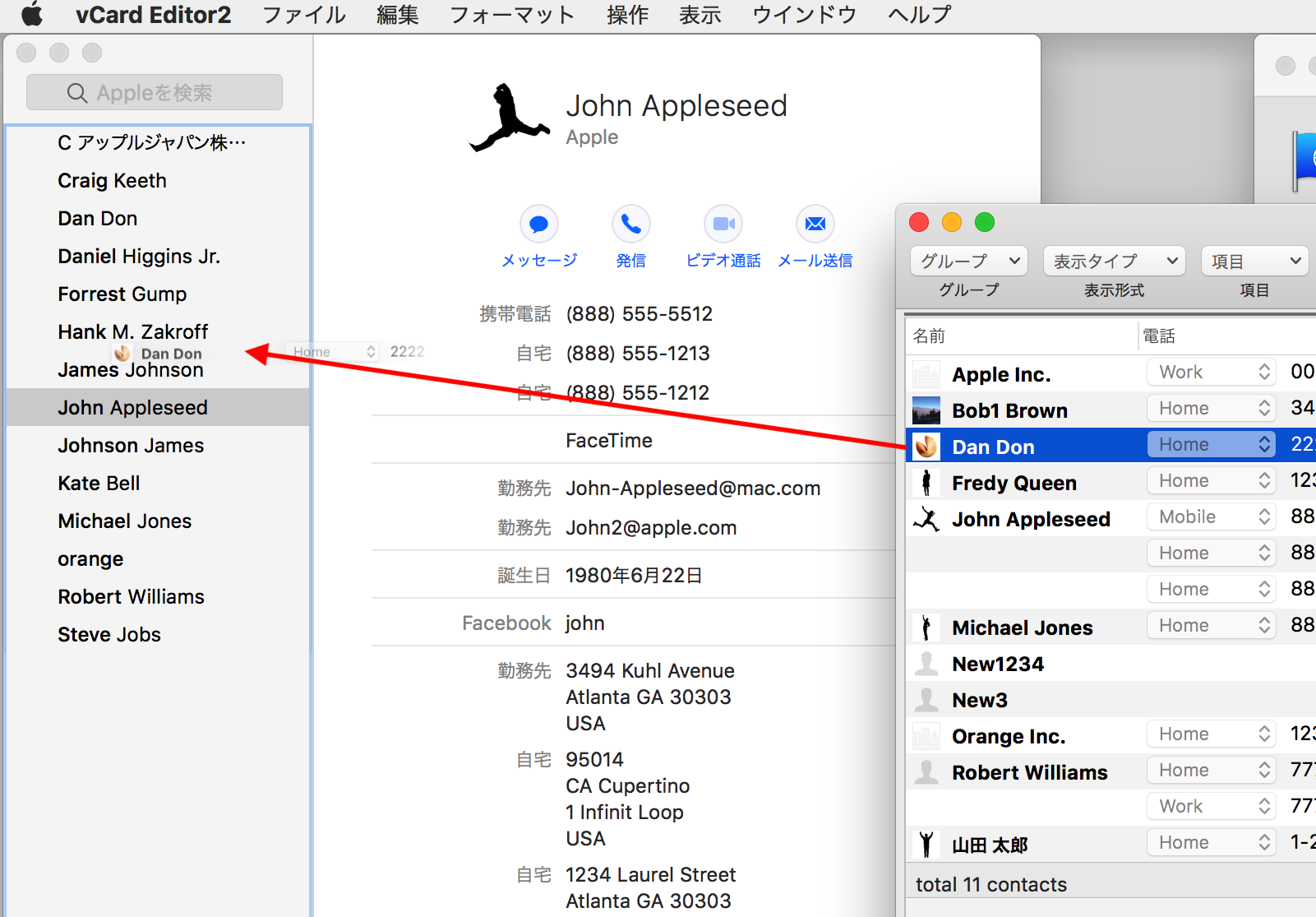Image resolution: width=1316 pixels, height=917 pixels.
Task: Open John Appleseed's Mobile phone type popup
Action: point(1212,516)
